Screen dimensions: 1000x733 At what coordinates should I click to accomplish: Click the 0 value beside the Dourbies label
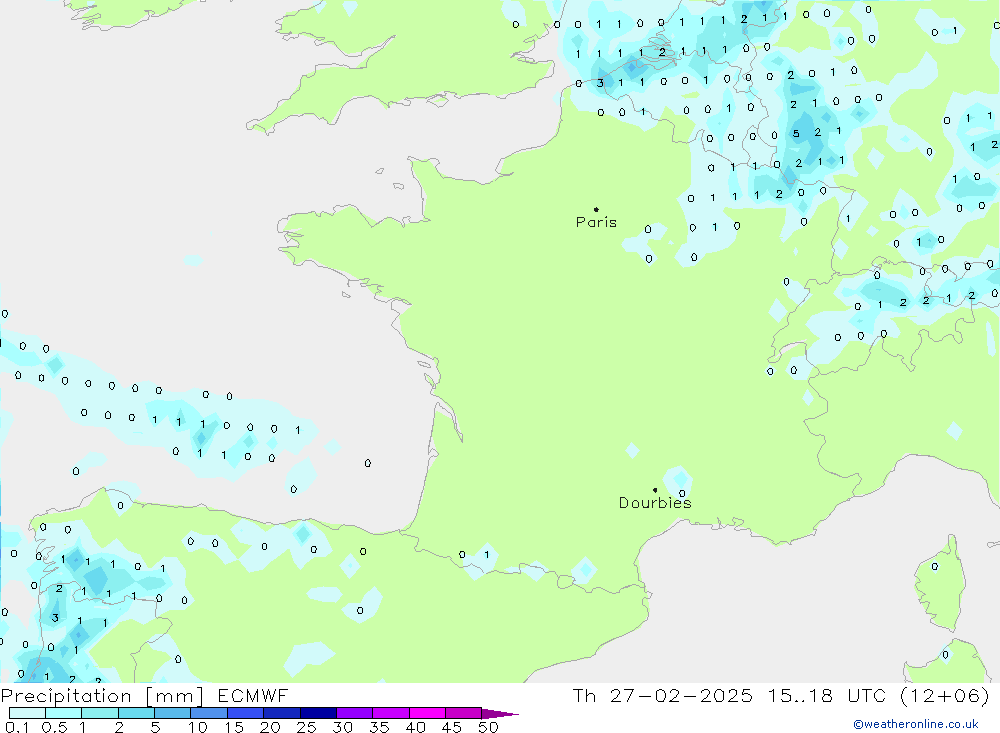pyautogui.click(x=682, y=494)
